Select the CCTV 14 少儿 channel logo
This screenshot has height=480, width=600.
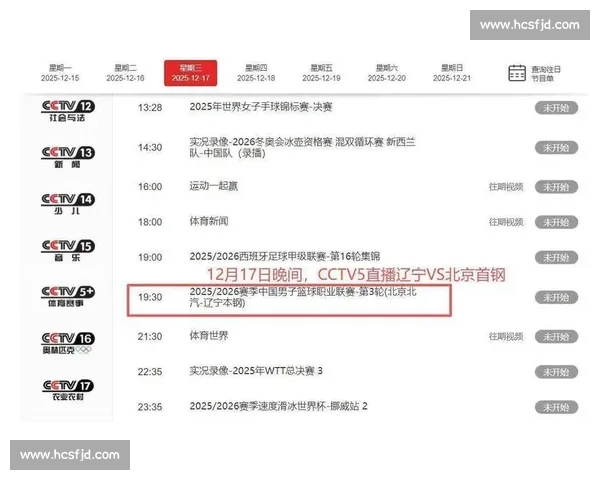pyautogui.click(x=68, y=204)
